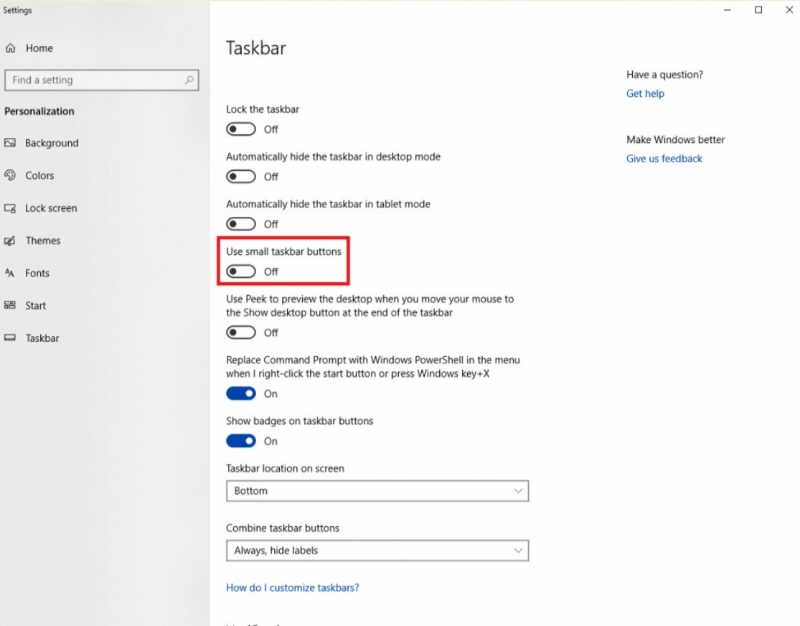
Task: Click the "Make Windows better" text
Action: pyautogui.click(x=676, y=140)
